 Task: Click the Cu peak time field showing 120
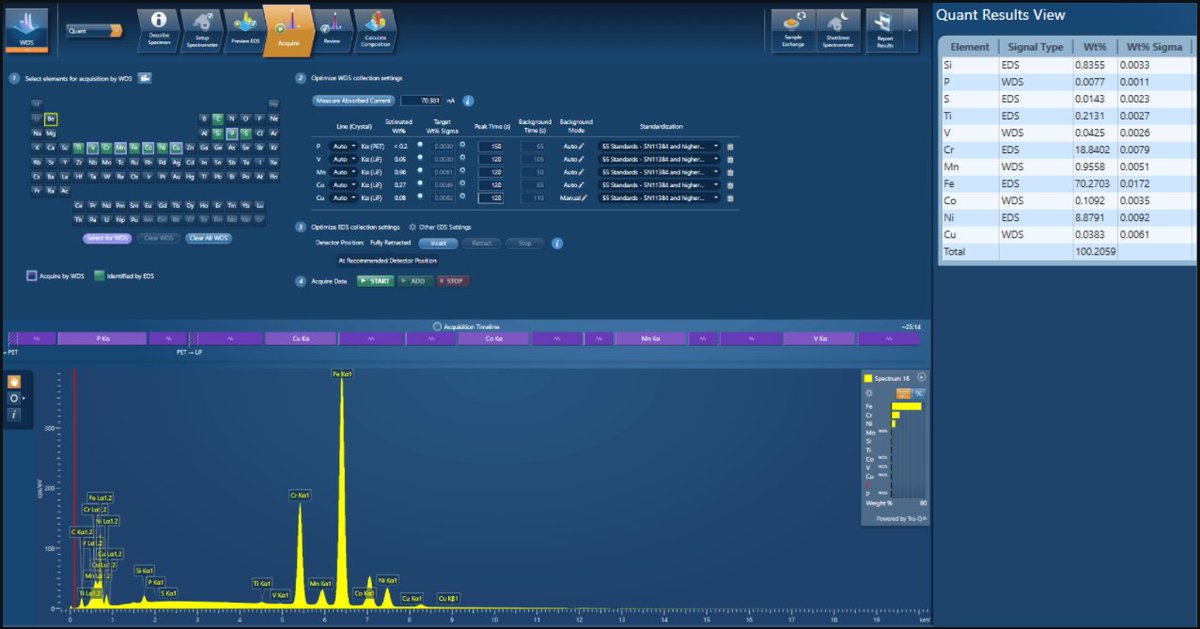click(x=490, y=198)
